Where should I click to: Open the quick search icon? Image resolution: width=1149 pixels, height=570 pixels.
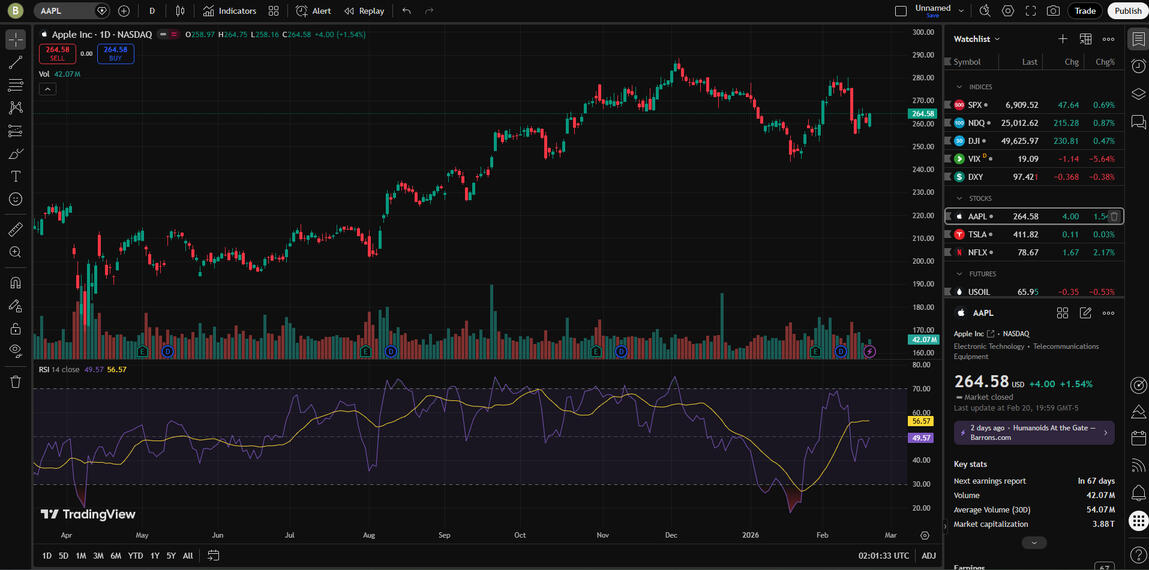(x=985, y=11)
